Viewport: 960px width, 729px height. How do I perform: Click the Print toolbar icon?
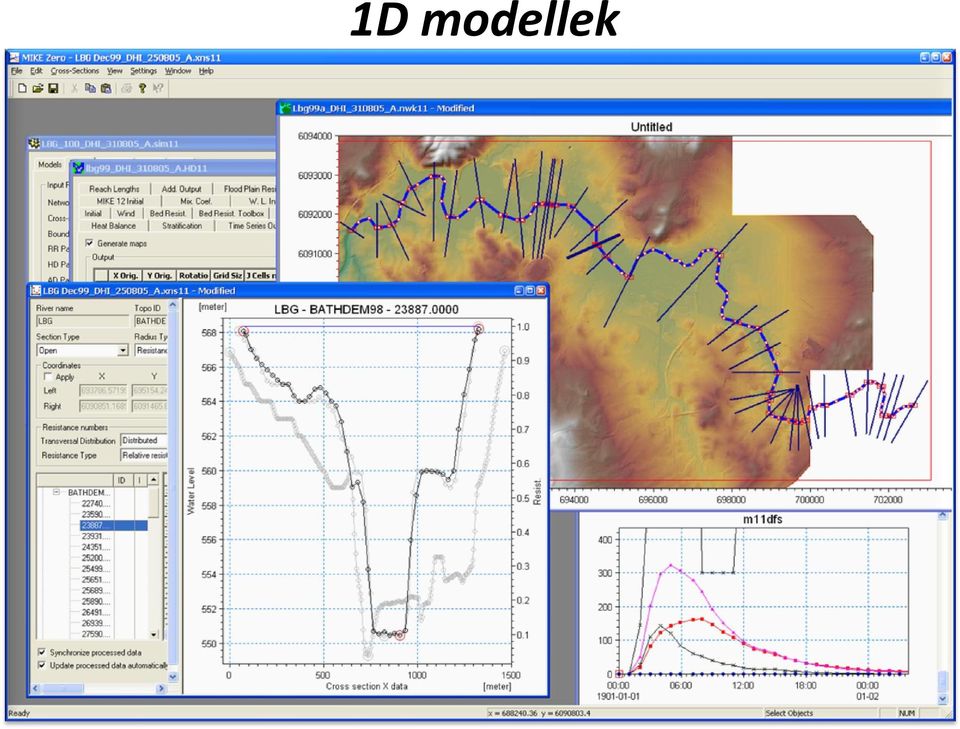(126, 88)
